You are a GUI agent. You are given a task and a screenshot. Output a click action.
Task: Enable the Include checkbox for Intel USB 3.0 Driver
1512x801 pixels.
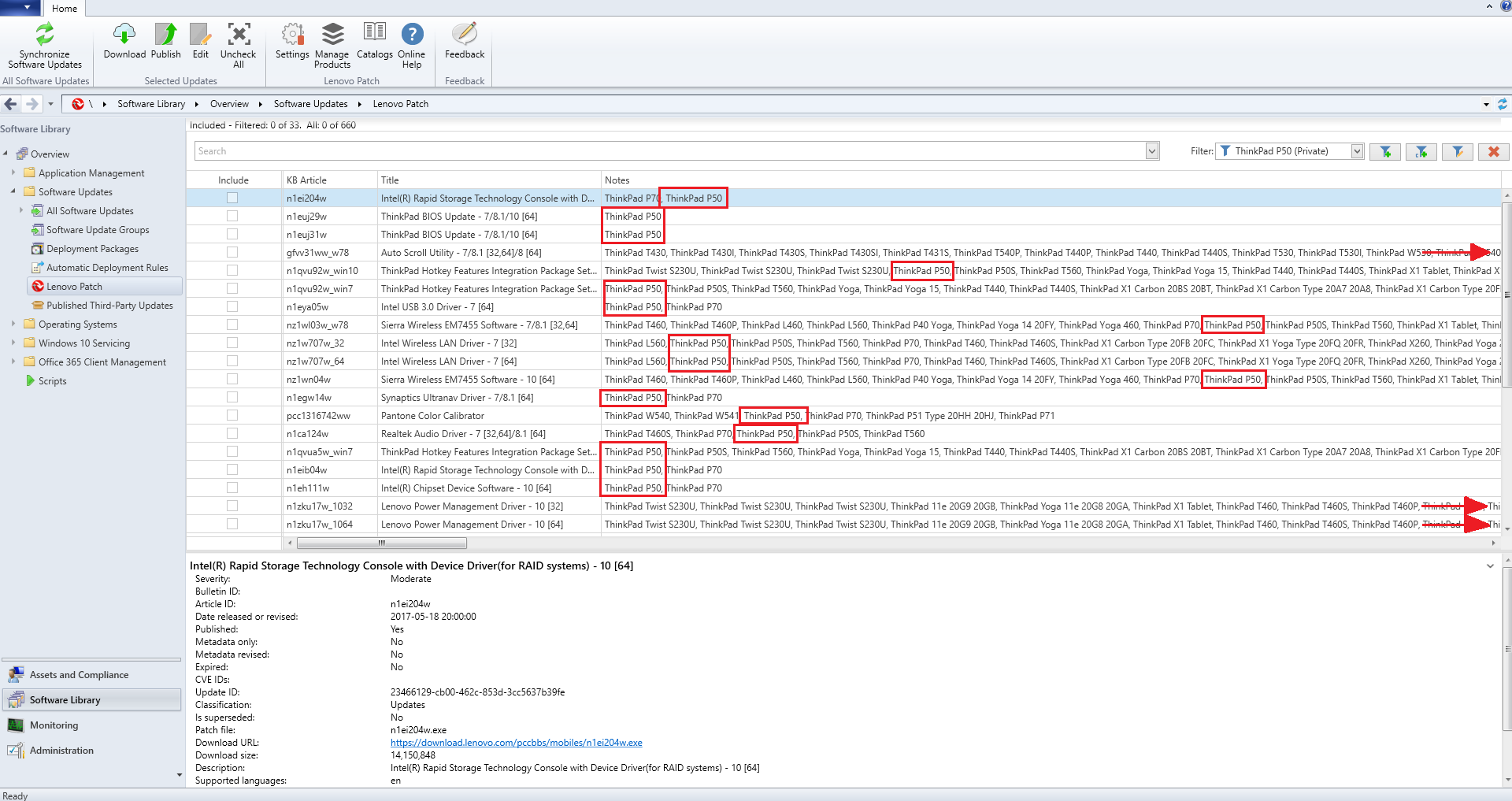point(232,306)
